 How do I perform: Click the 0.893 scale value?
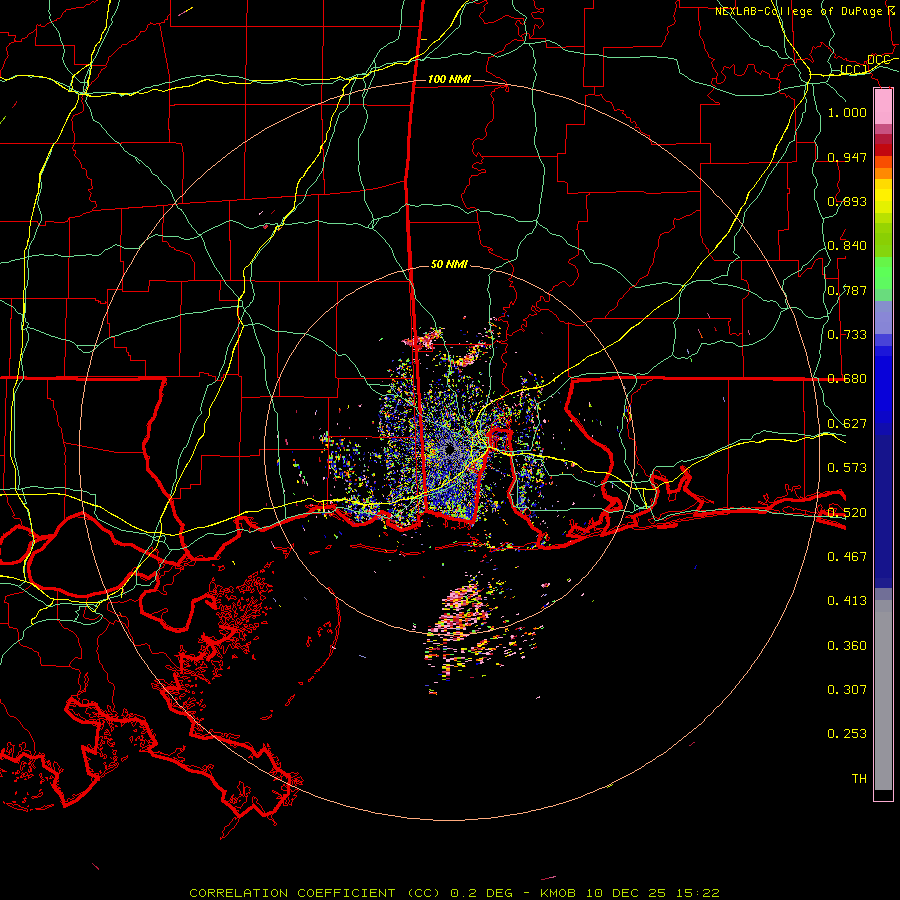click(x=847, y=201)
